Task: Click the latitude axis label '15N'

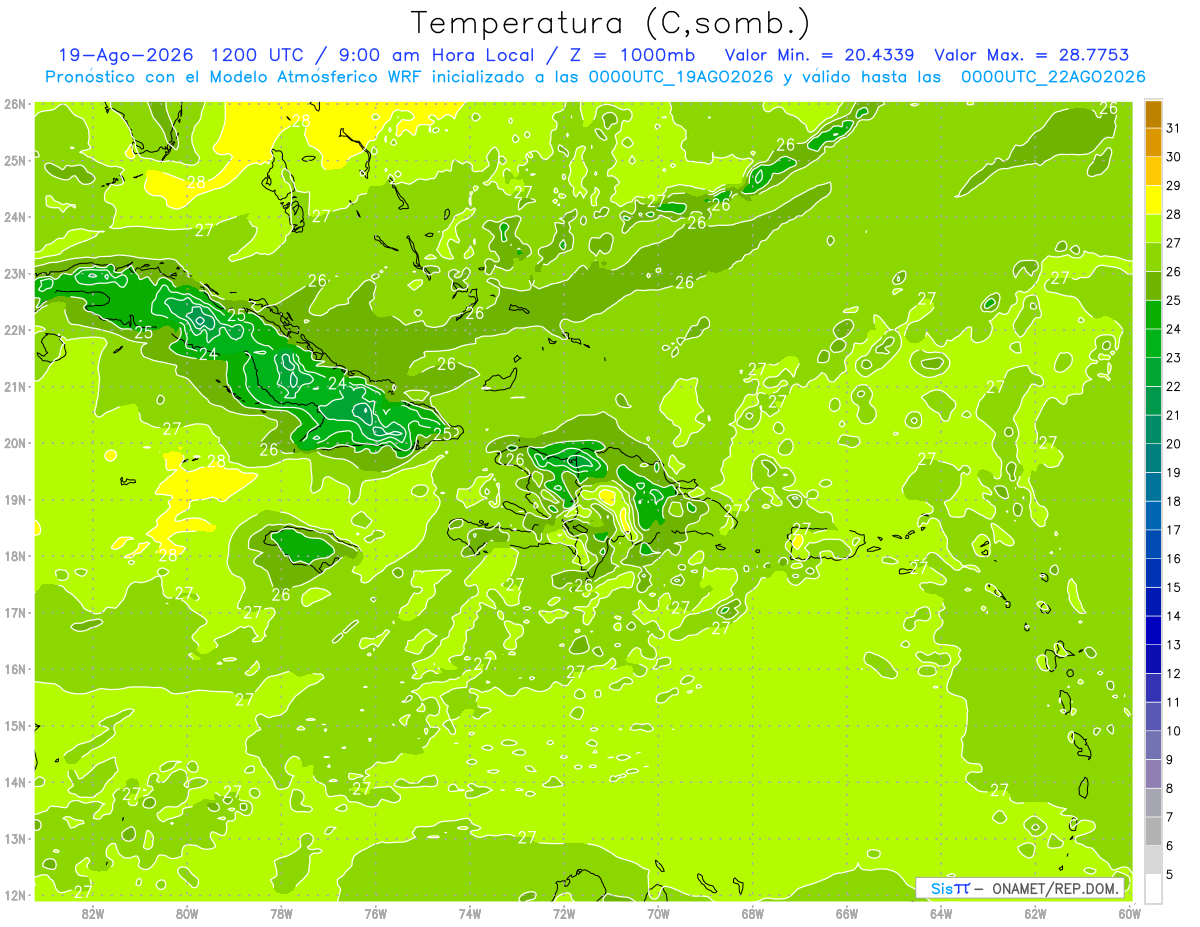Action: 14,725
